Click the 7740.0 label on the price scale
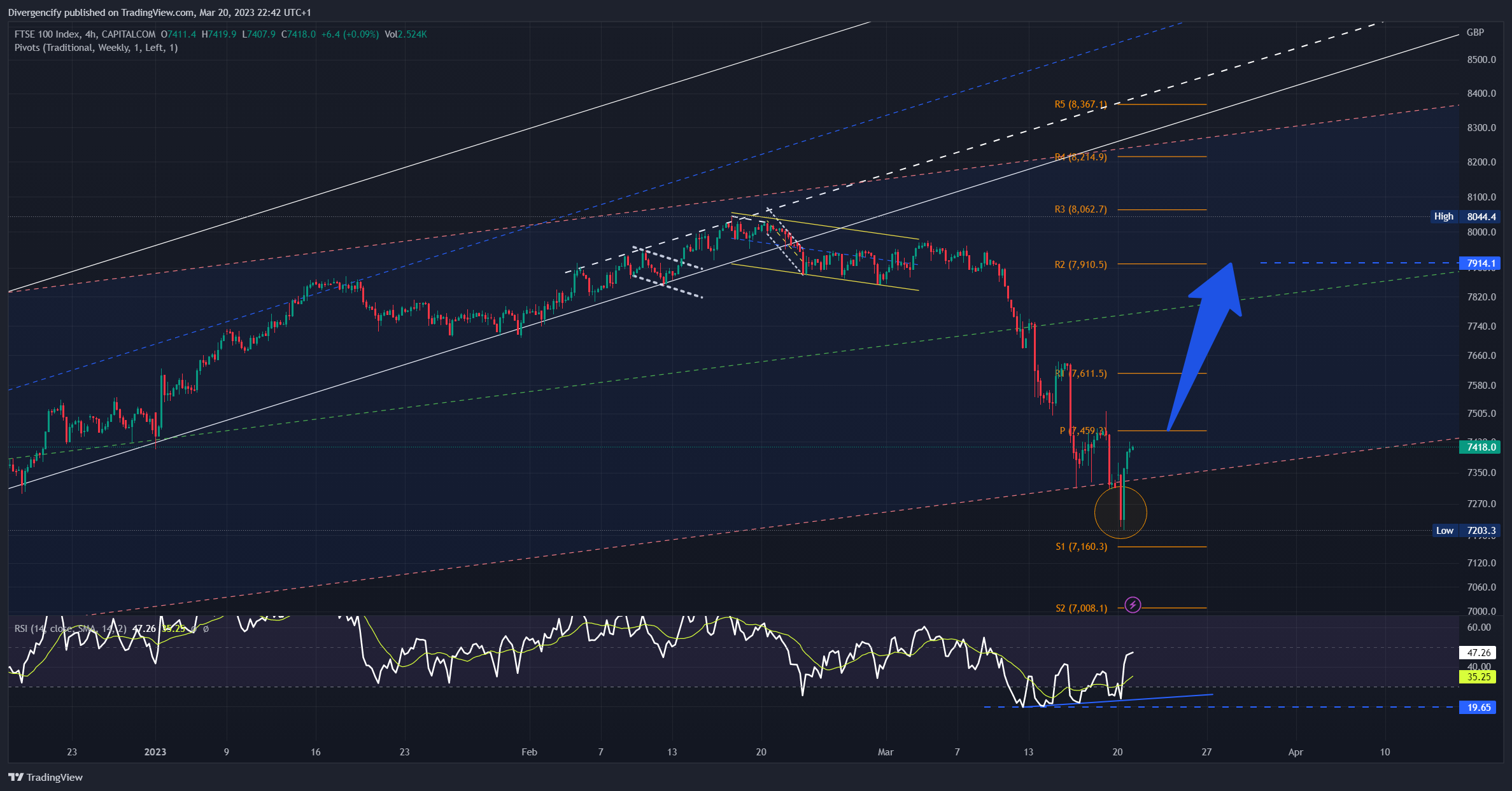This screenshot has height=791, width=1512. (x=1481, y=326)
